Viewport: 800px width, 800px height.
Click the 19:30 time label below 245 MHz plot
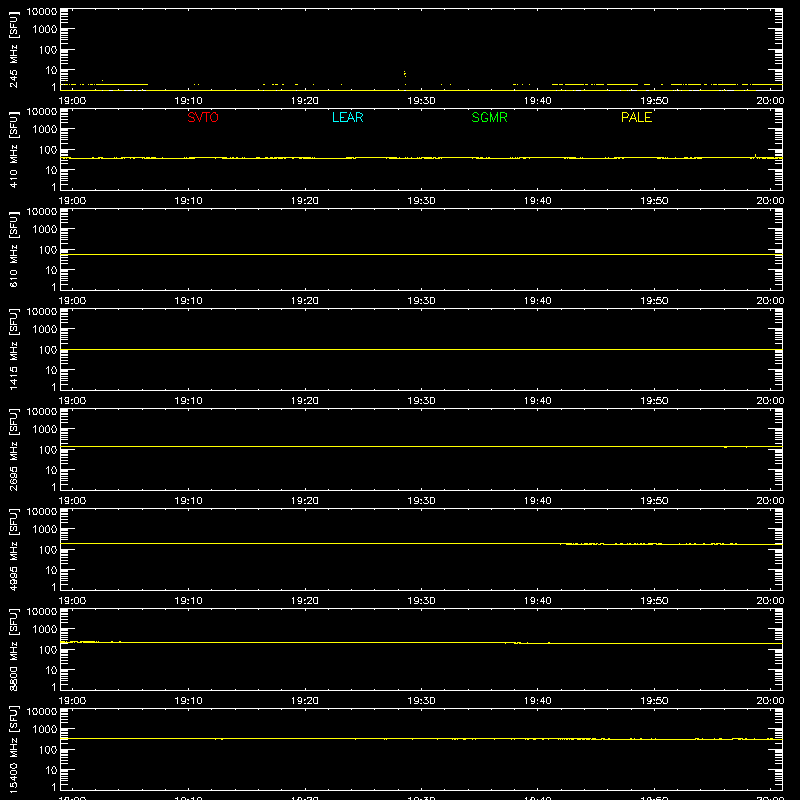421,101
